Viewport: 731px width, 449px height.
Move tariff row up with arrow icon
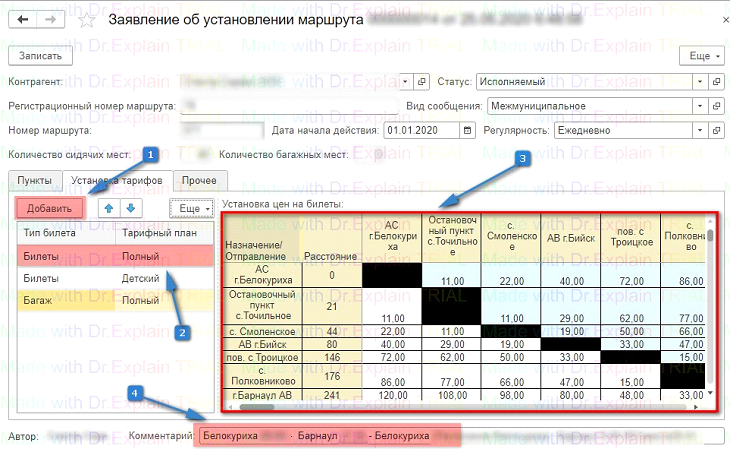110,208
